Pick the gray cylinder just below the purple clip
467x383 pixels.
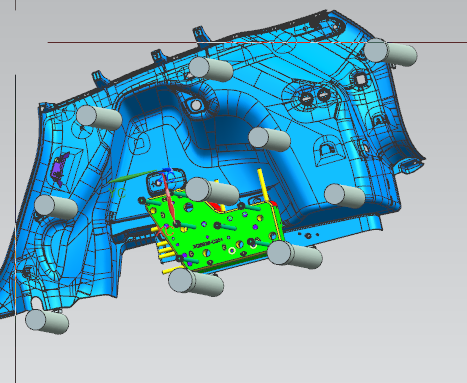pyautogui.click(x=56, y=207)
